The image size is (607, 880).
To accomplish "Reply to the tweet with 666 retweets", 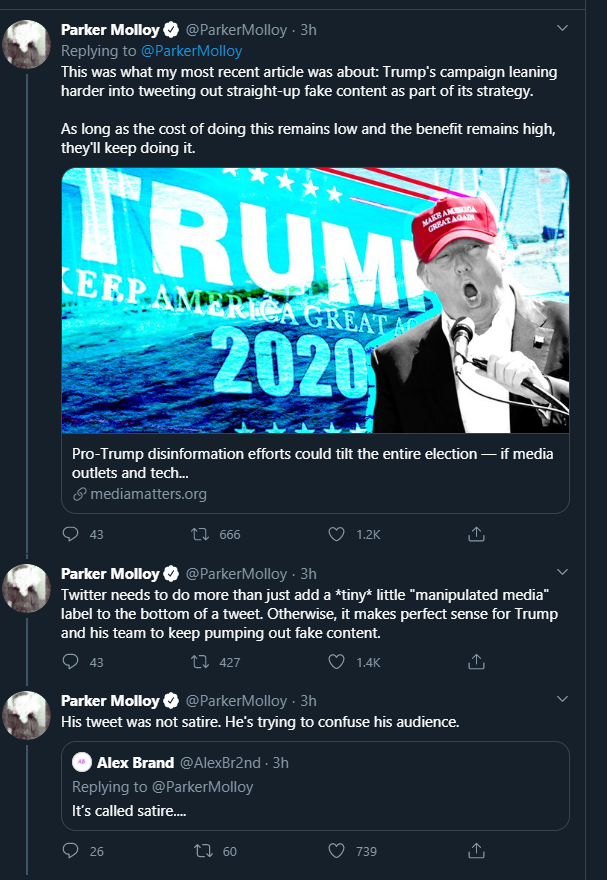I will (x=70, y=534).
